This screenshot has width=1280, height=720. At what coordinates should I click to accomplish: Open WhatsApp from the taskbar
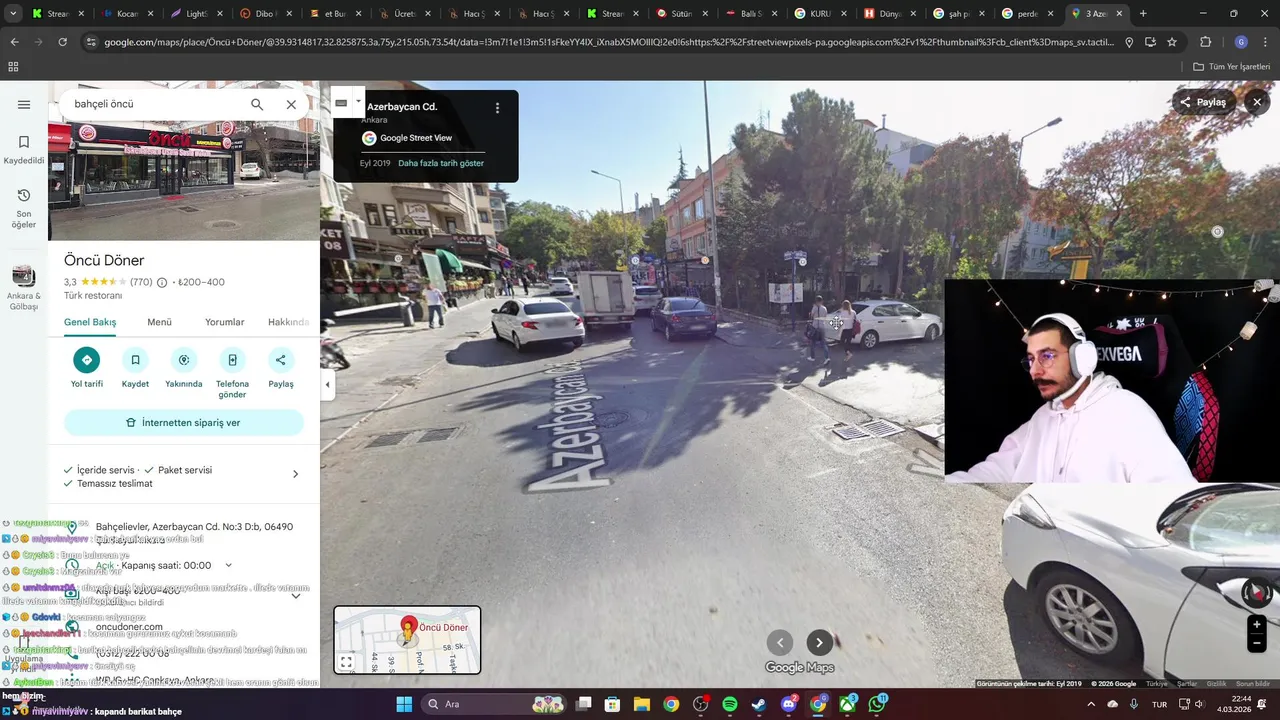877,704
